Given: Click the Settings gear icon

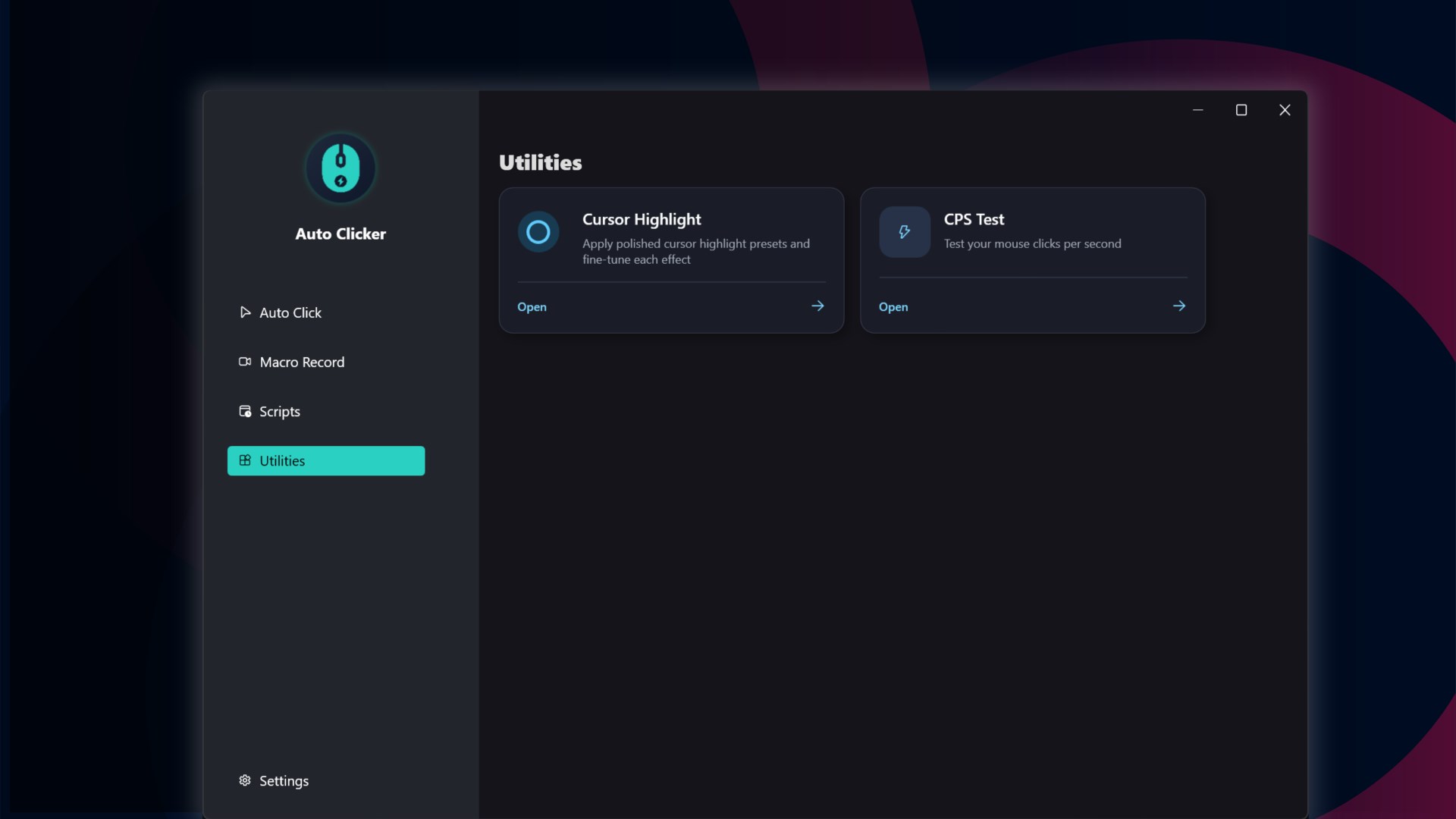Looking at the screenshot, I should click(x=245, y=780).
